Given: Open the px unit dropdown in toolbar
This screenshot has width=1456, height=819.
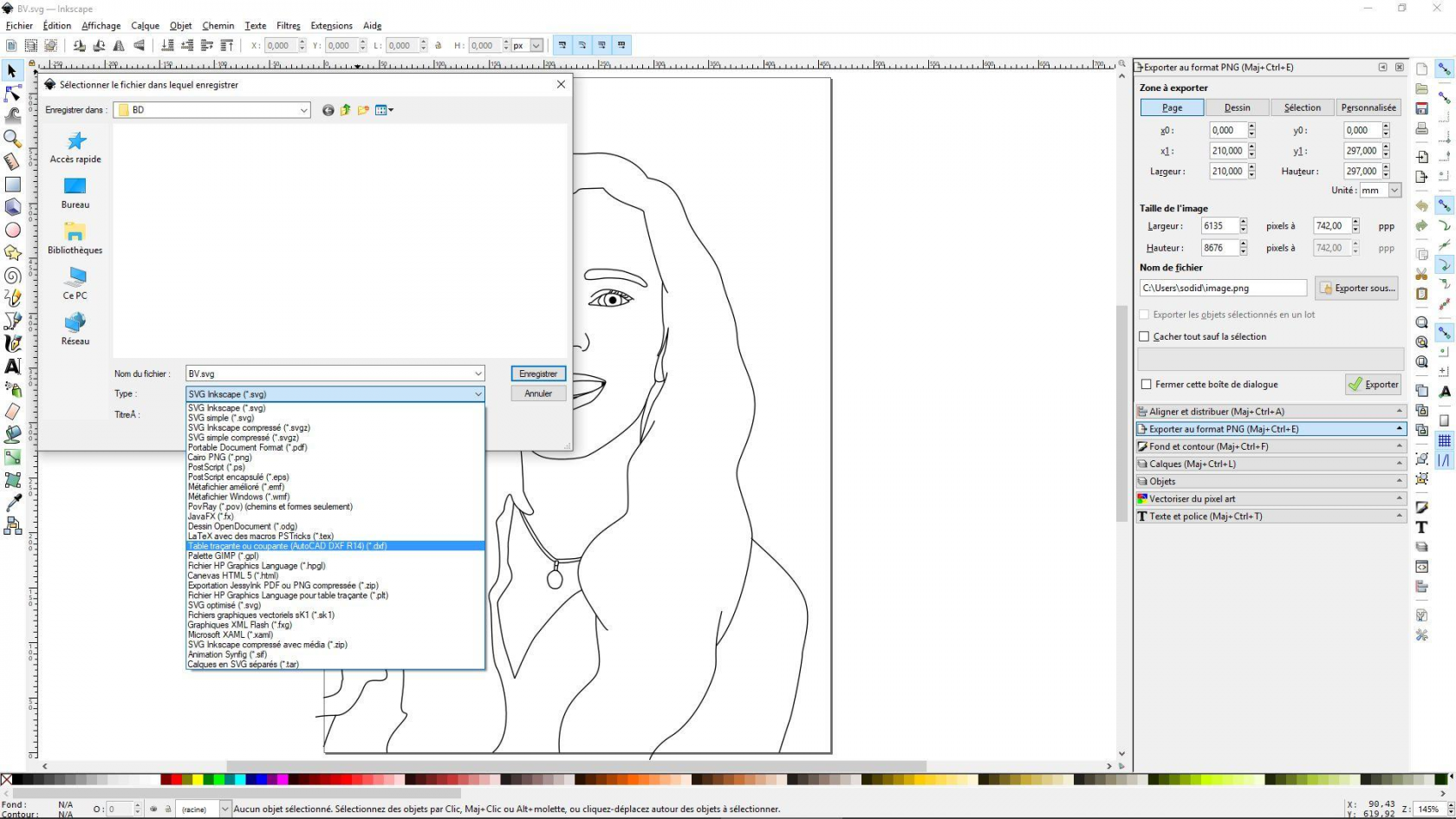Looking at the screenshot, I should pyautogui.click(x=536, y=45).
